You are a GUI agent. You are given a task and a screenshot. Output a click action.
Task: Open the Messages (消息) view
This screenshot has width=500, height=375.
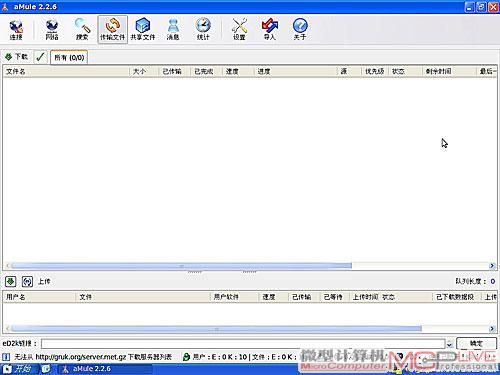[x=173, y=29]
